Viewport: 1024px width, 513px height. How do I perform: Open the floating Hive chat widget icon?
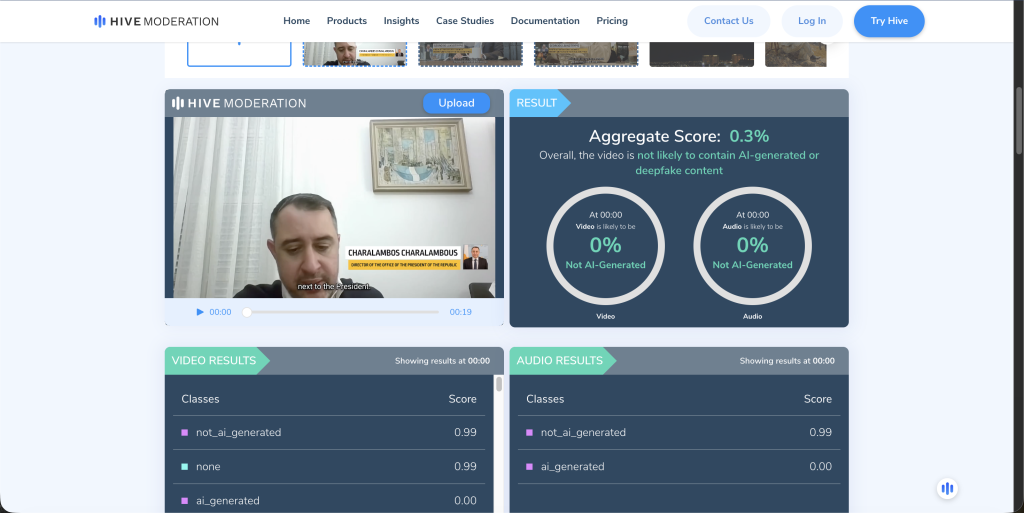coord(947,488)
